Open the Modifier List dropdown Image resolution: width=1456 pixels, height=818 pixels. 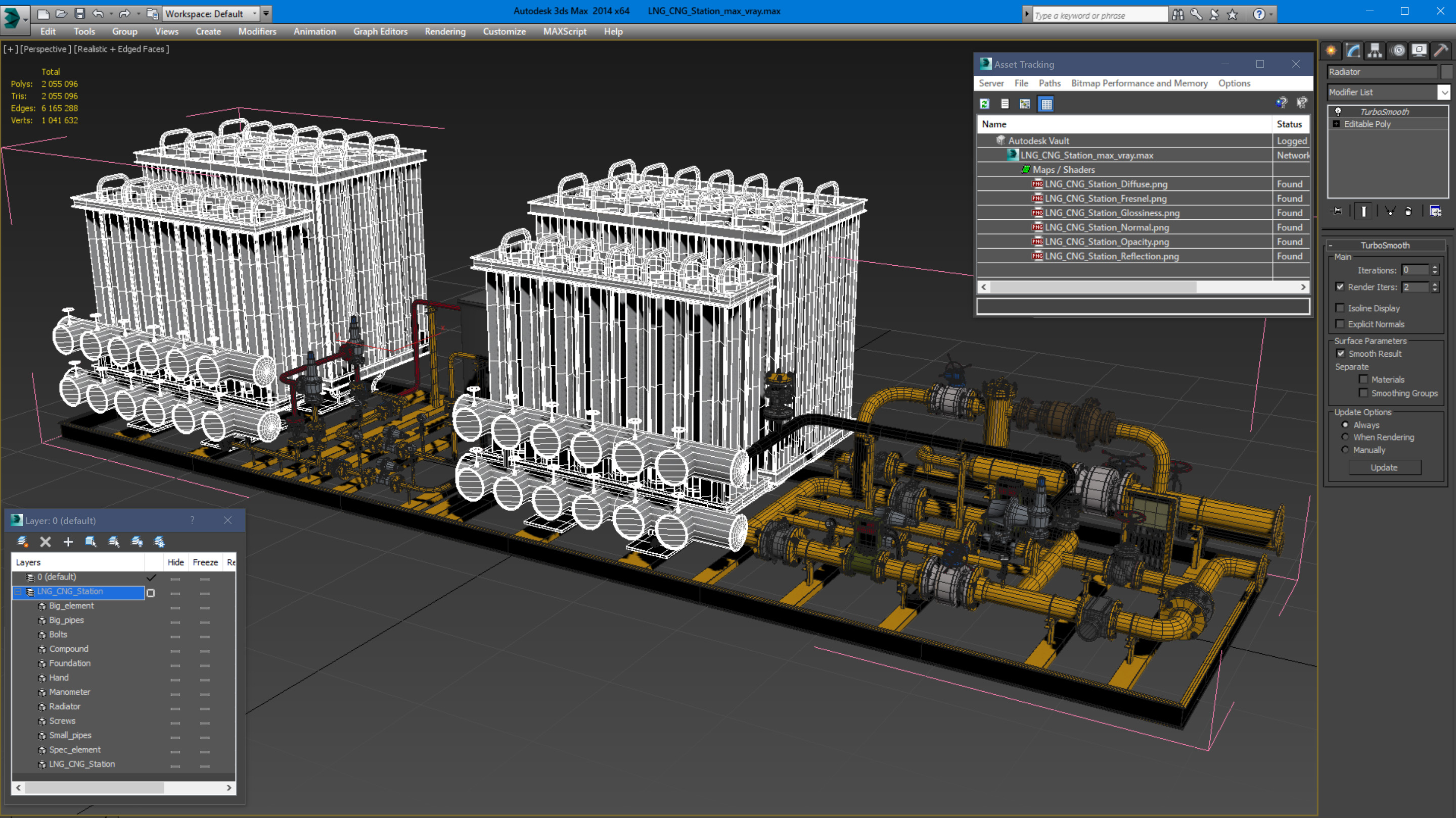coord(1443,92)
